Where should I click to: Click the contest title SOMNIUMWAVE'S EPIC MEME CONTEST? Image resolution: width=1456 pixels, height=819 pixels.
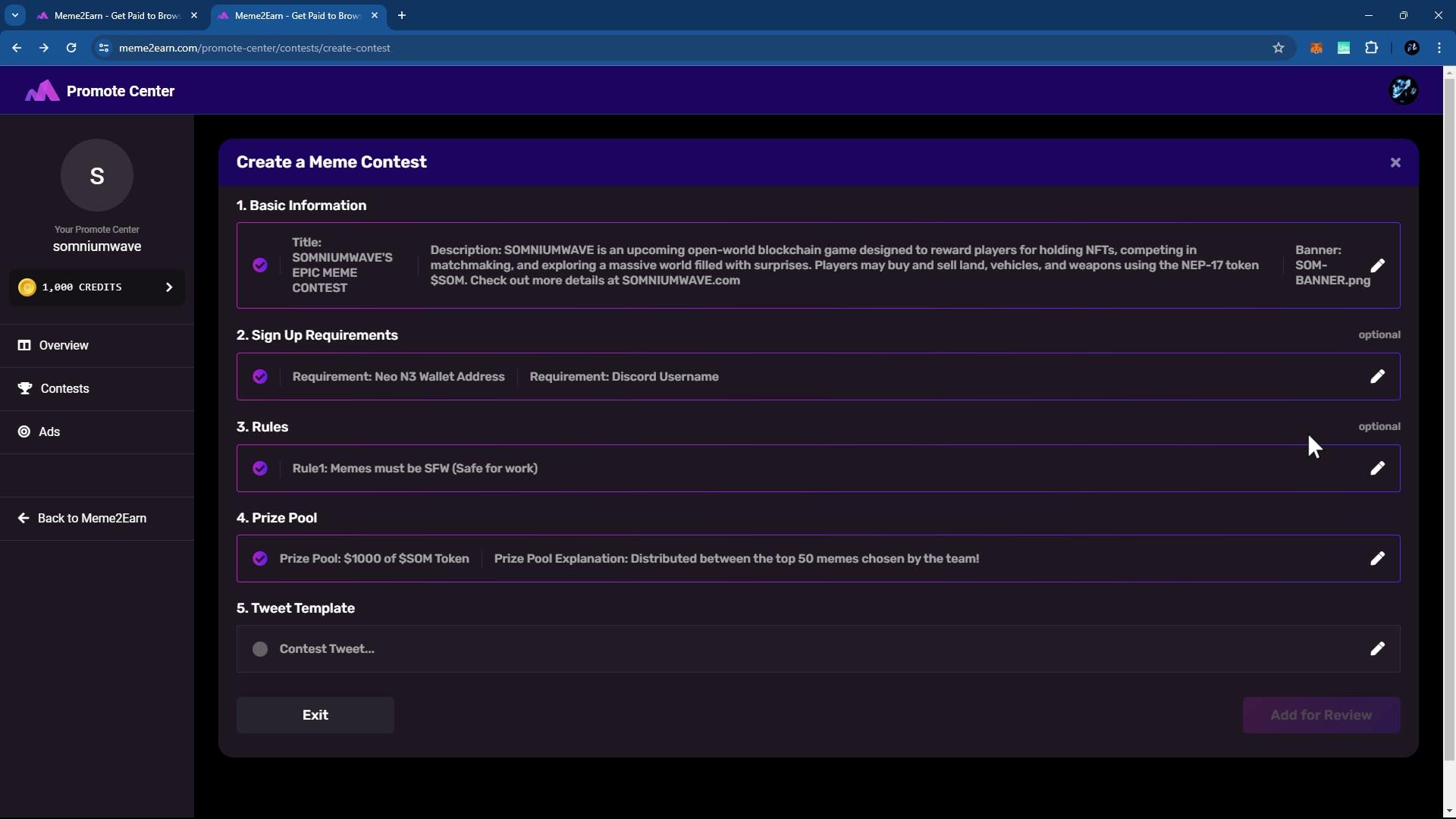[342, 265]
